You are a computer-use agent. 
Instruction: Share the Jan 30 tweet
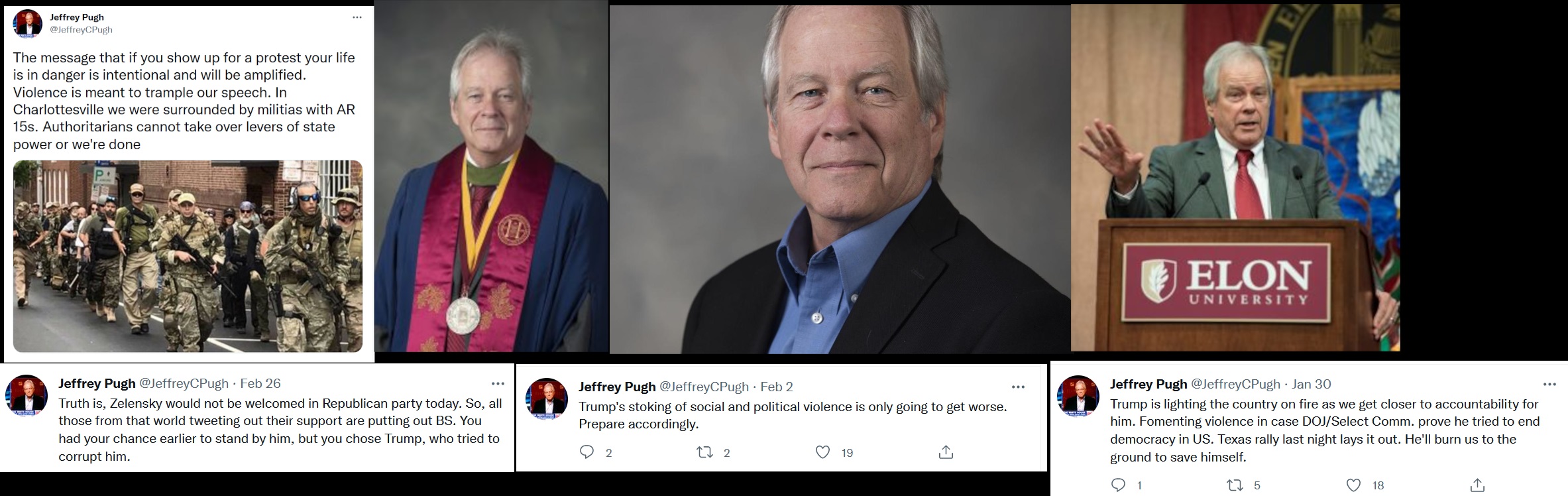[x=1477, y=485]
